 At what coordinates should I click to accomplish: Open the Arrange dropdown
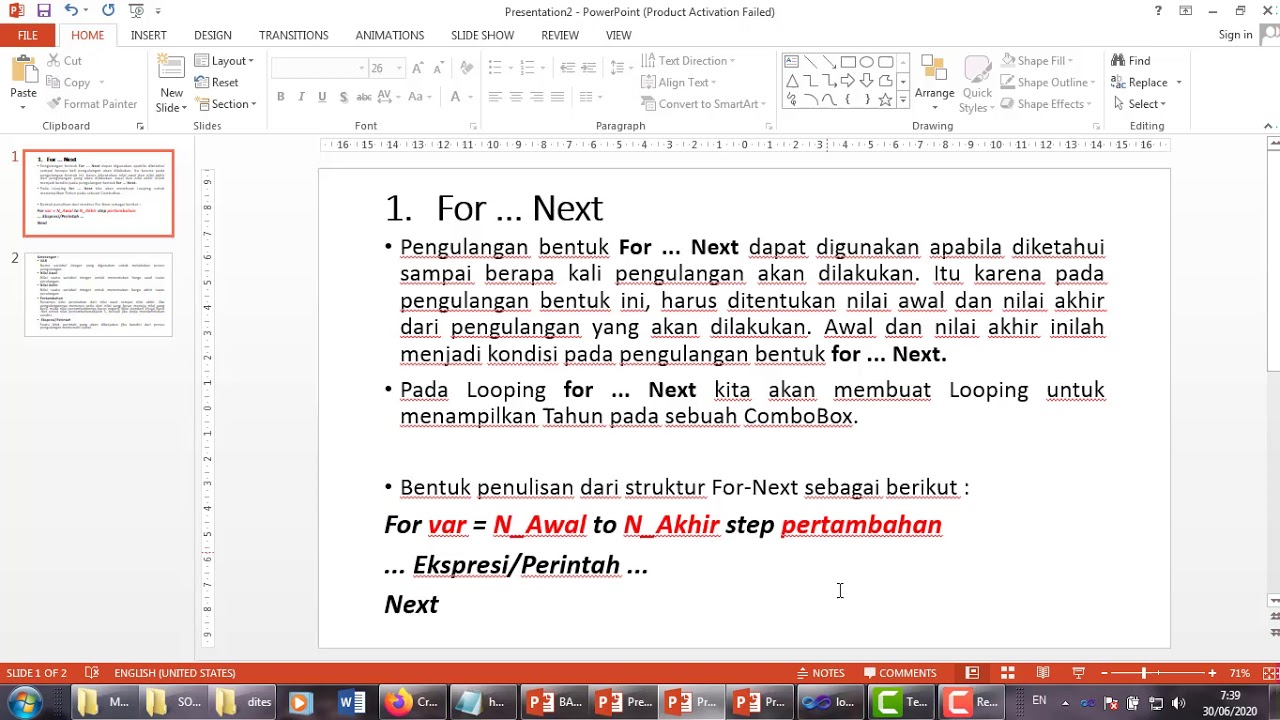pyautogui.click(x=934, y=85)
